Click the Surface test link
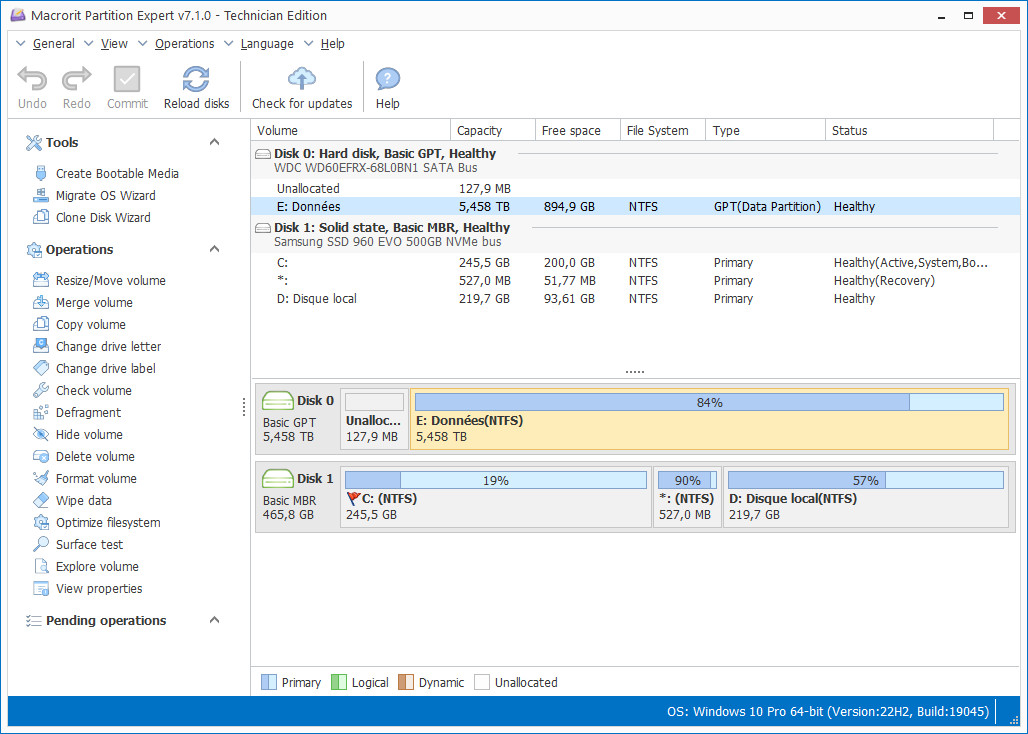 [89, 545]
